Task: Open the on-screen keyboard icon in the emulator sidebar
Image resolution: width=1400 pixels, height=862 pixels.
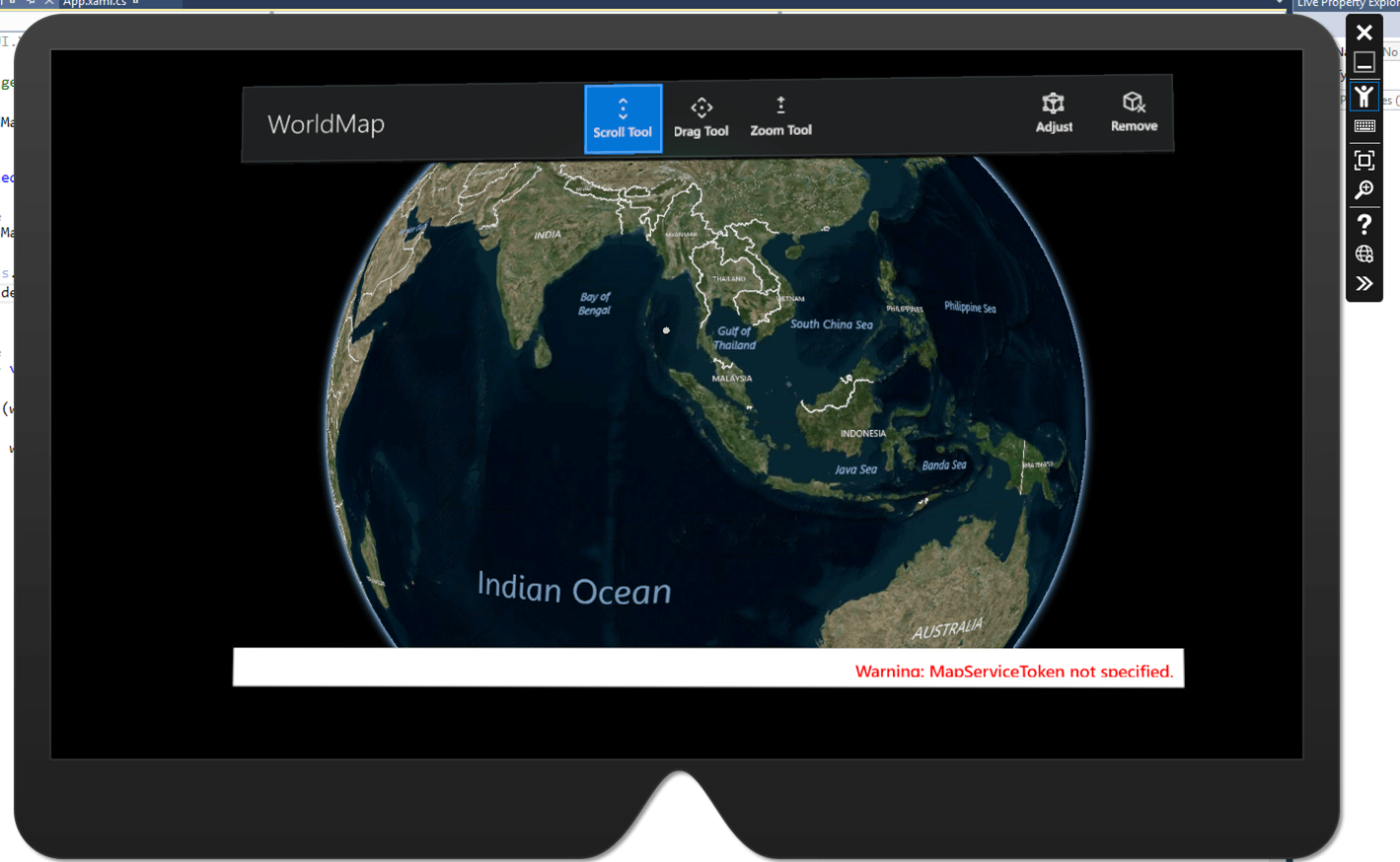Action: pyautogui.click(x=1363, y=126)
